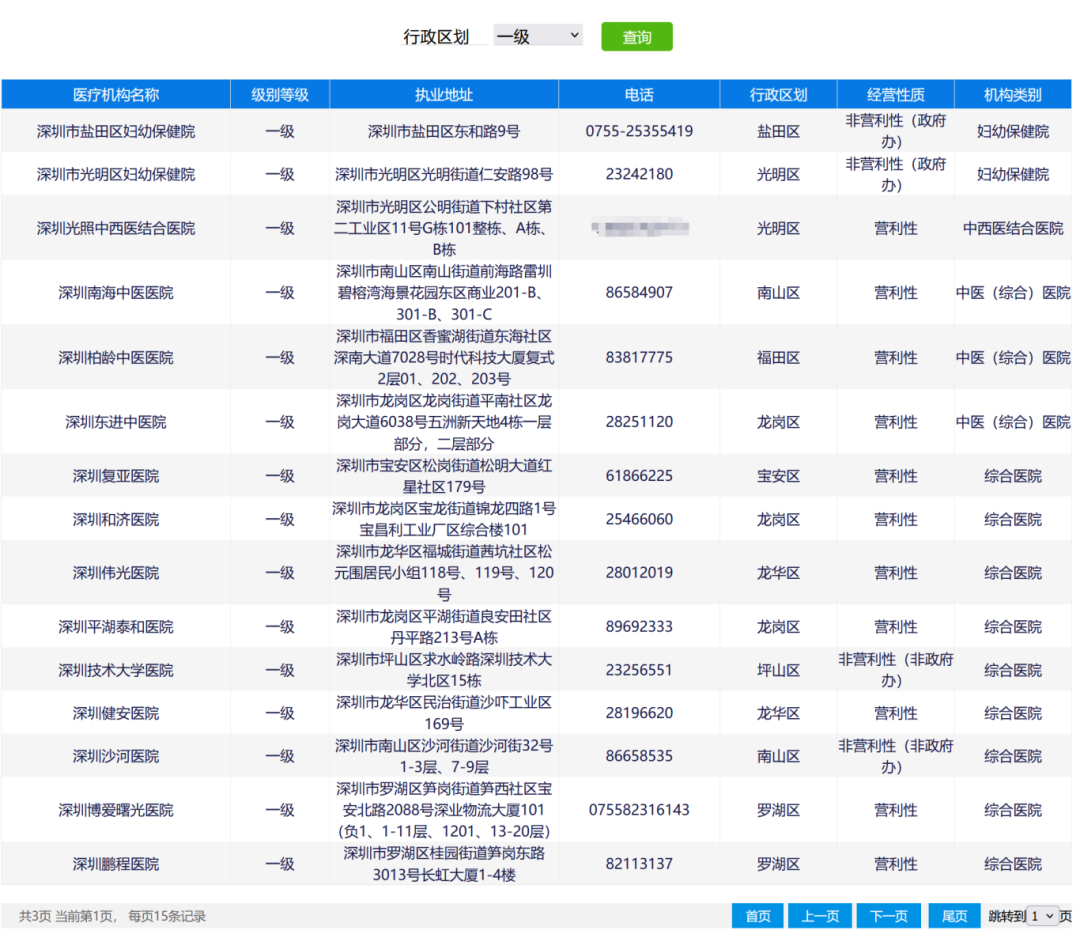Click phone number 28196620
The height and width of the screenshot is (938, 1080).
click(639, 713)
